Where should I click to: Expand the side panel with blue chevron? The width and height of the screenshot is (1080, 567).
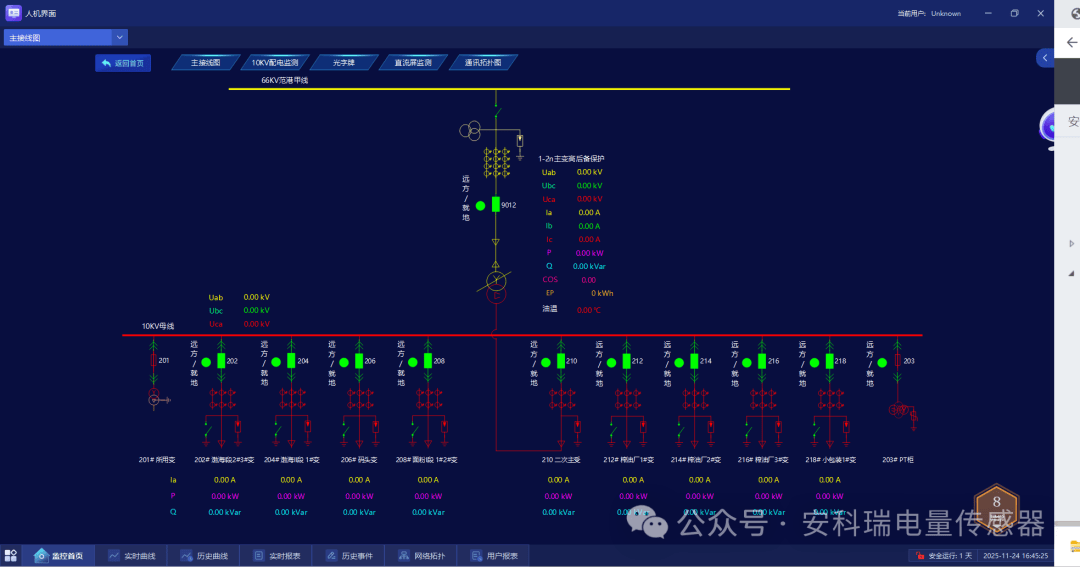[x=1045, y=58]
